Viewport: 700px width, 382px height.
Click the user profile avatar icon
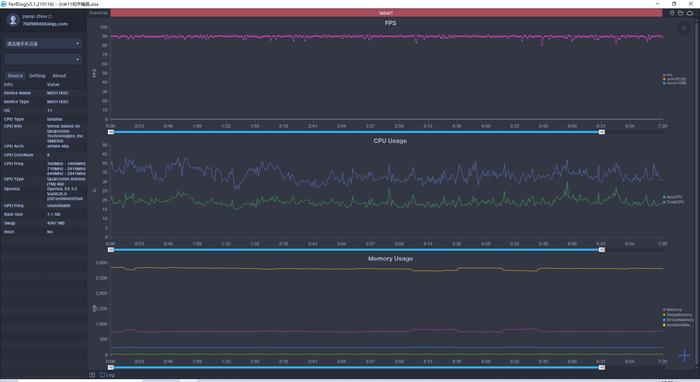(x=13, y=20)
